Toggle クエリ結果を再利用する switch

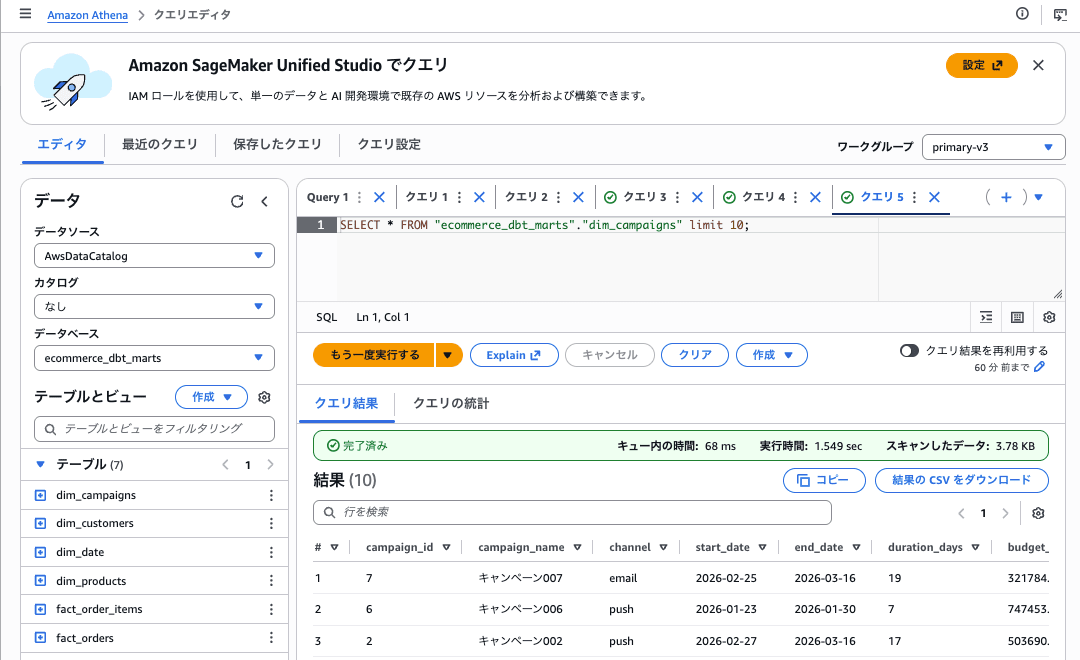click(x=909, y=351)
